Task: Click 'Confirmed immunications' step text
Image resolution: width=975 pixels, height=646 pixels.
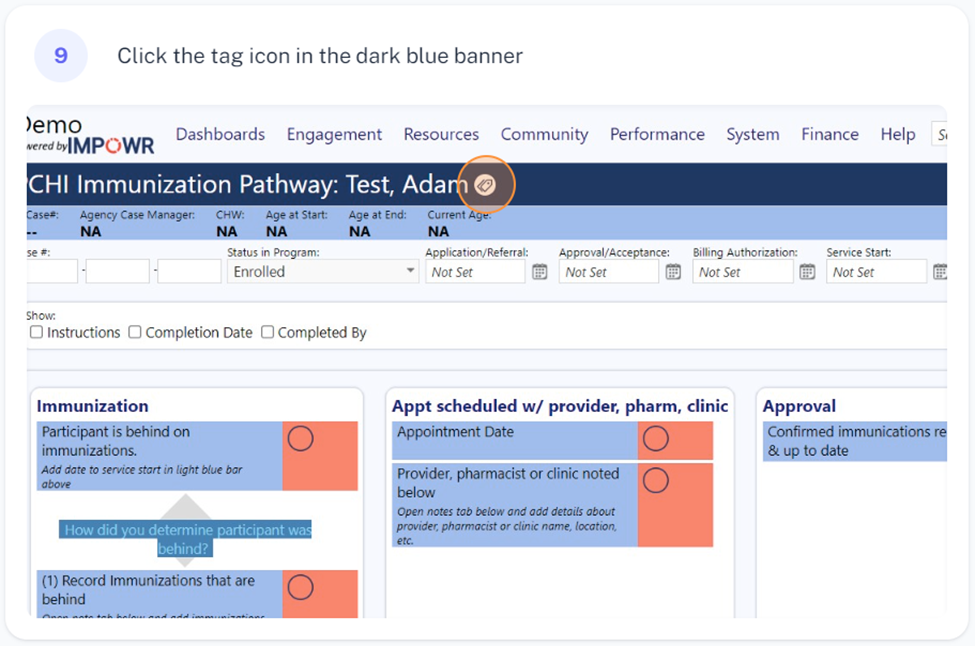Action: click(x=856, y=441)
